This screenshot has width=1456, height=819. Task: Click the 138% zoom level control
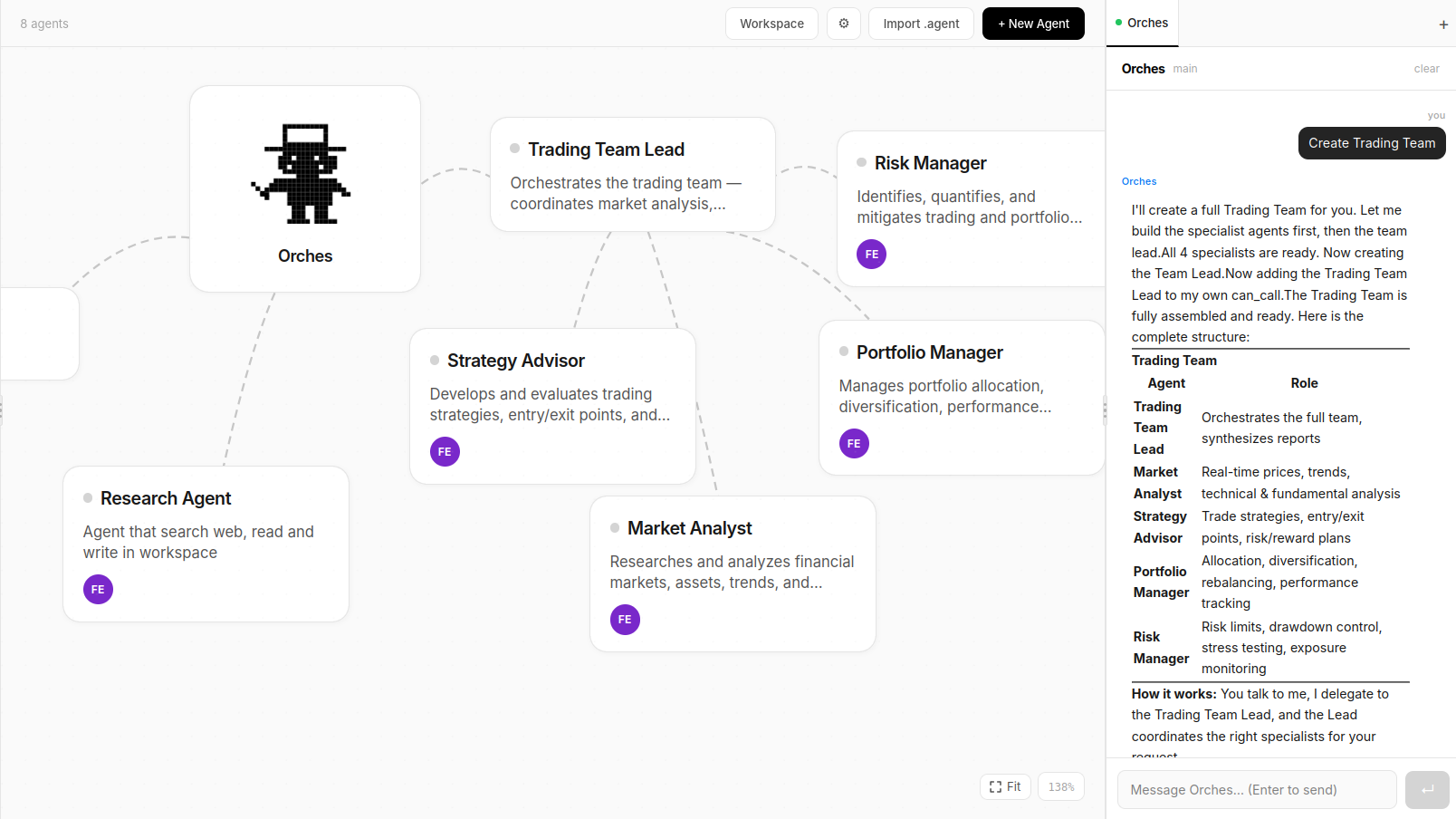click(x=1059, y=786)
